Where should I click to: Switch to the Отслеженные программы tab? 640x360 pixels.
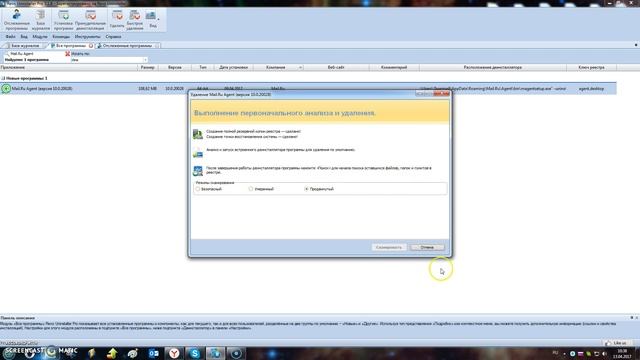click(x=127, y=46)
